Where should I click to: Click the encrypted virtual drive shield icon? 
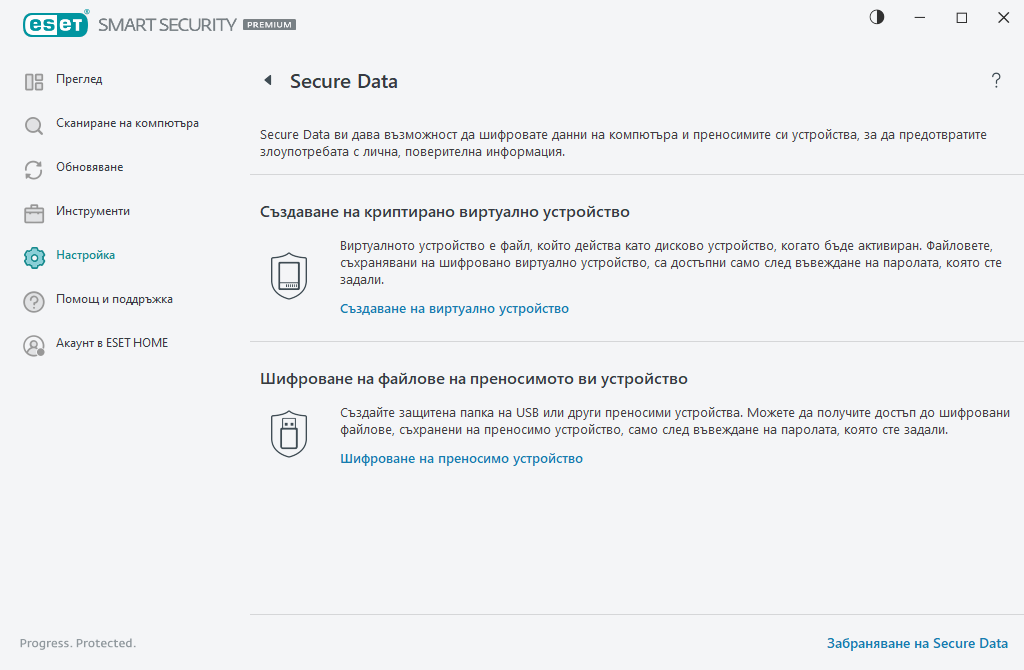pos(288,272)
